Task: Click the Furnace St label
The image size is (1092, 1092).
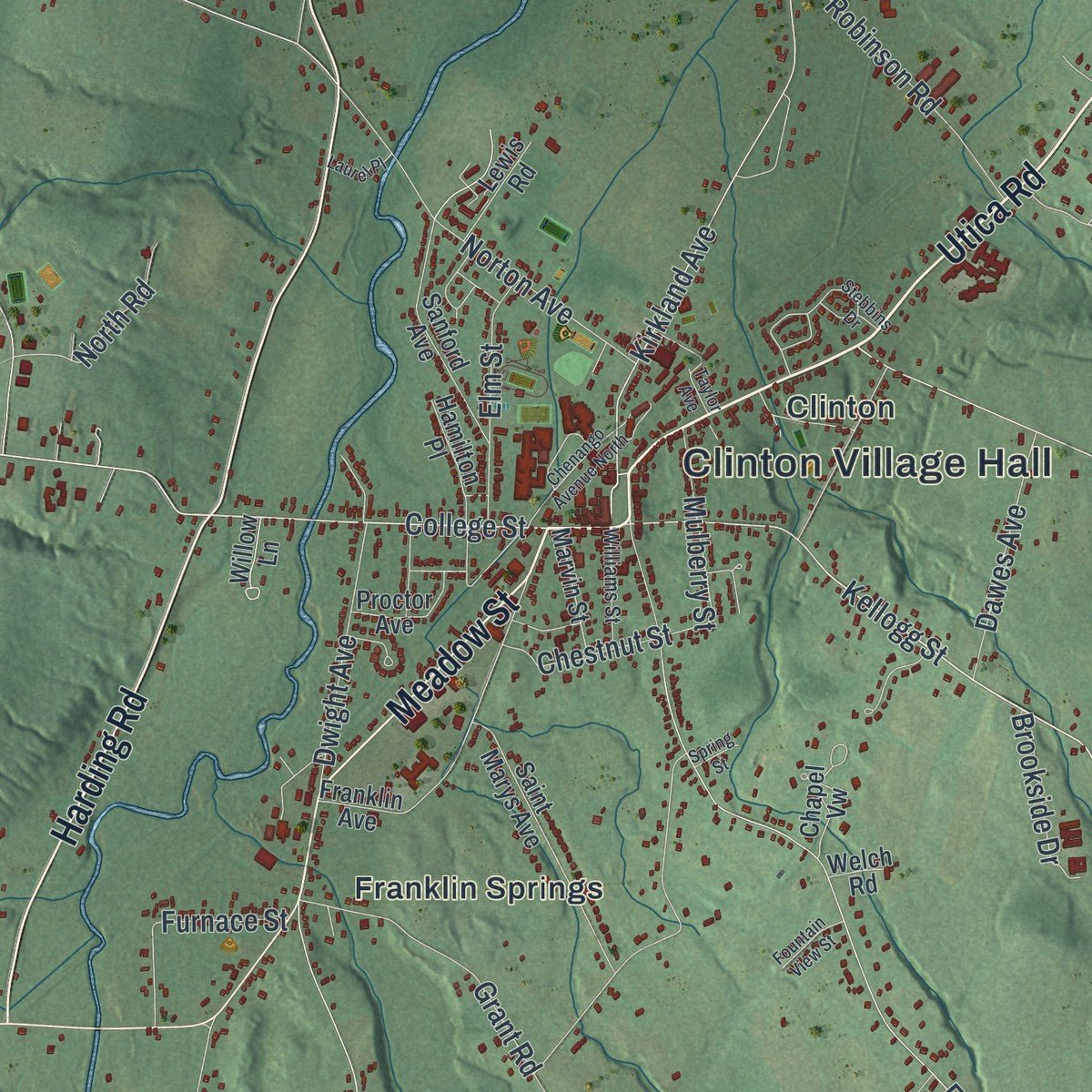Action: (x=225, y=922)
